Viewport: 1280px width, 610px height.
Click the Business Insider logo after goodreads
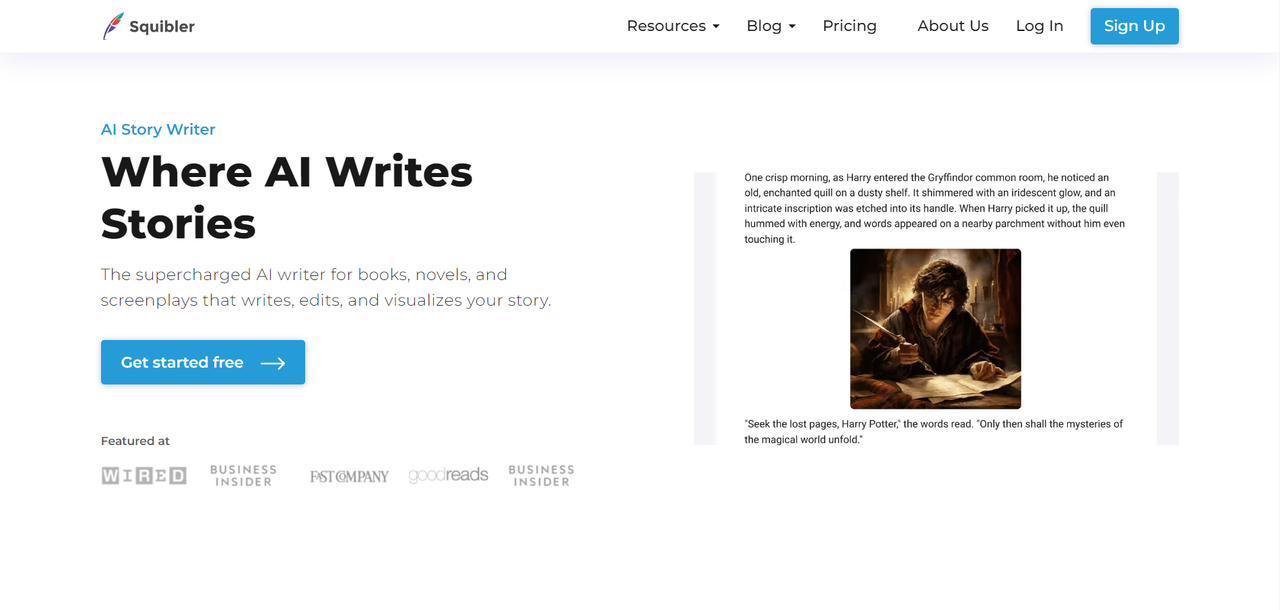click(541, 476)
